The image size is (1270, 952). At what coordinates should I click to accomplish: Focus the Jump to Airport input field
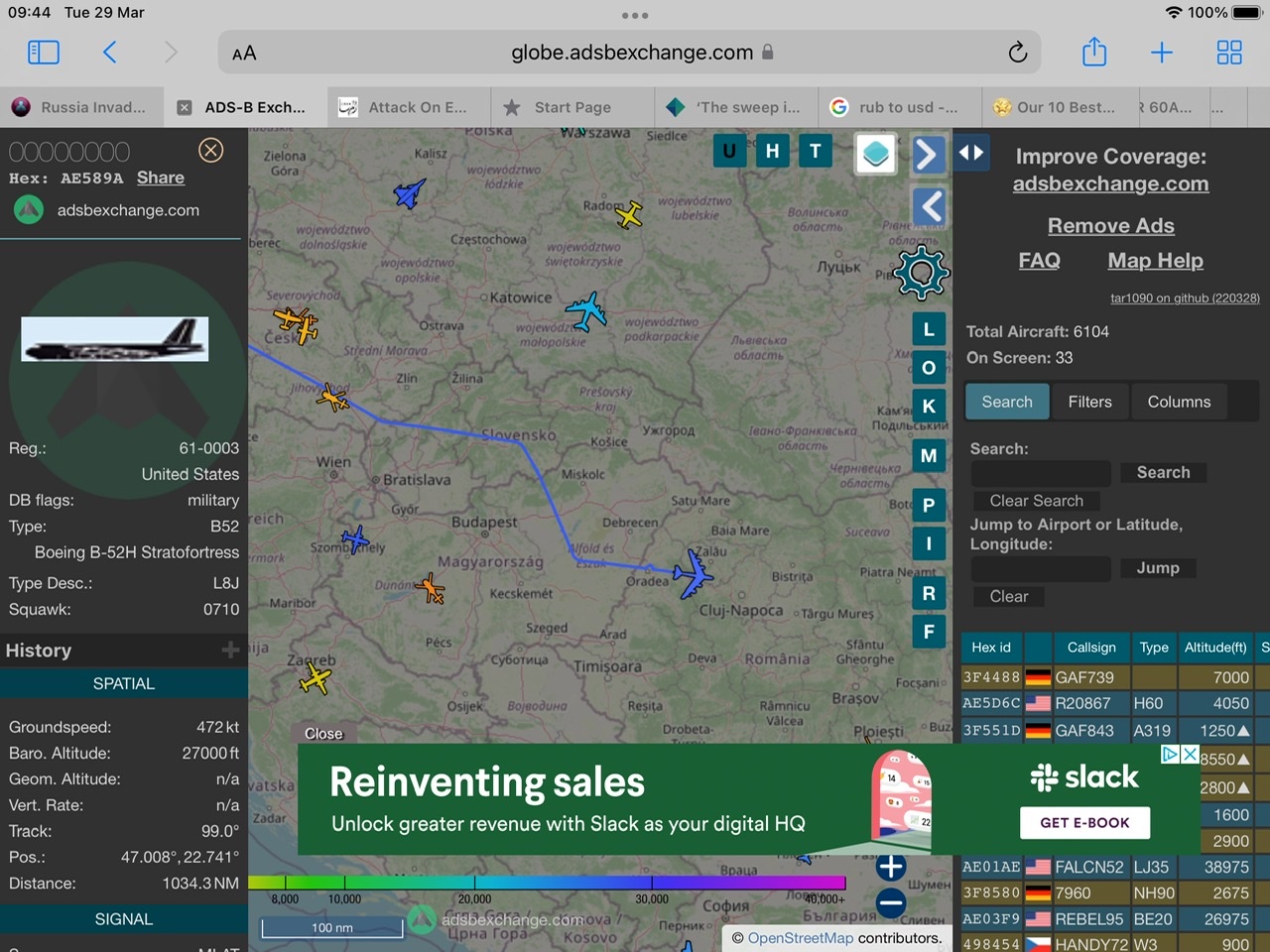tap(1041, 568)
